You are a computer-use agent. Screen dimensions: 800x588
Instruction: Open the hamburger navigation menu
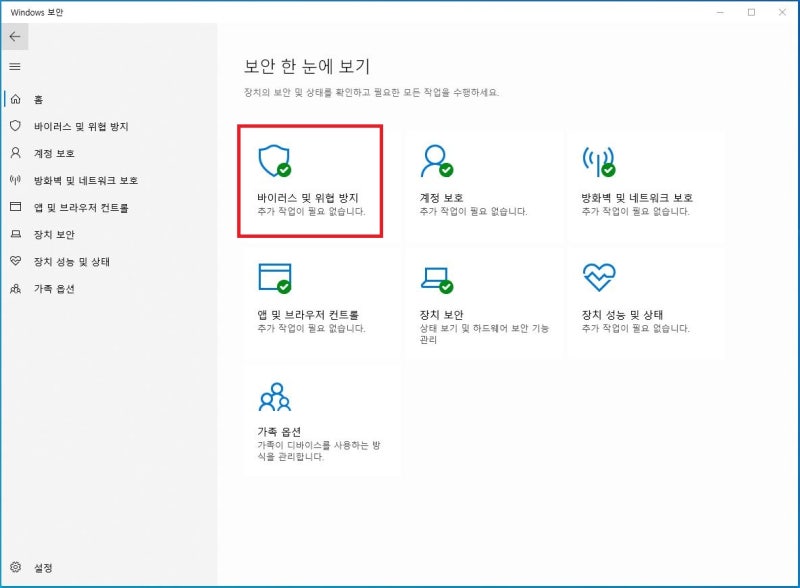15,66
